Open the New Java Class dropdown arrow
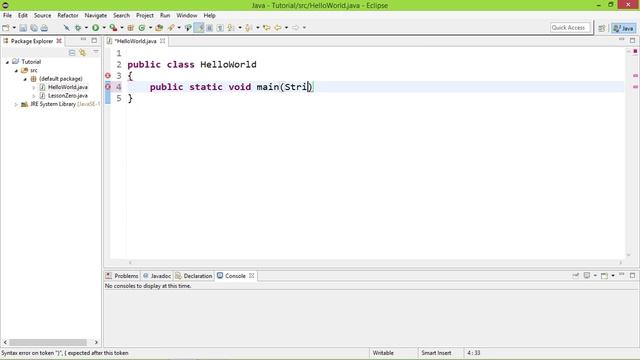This screenshot has width=640, height=360. 150,28
